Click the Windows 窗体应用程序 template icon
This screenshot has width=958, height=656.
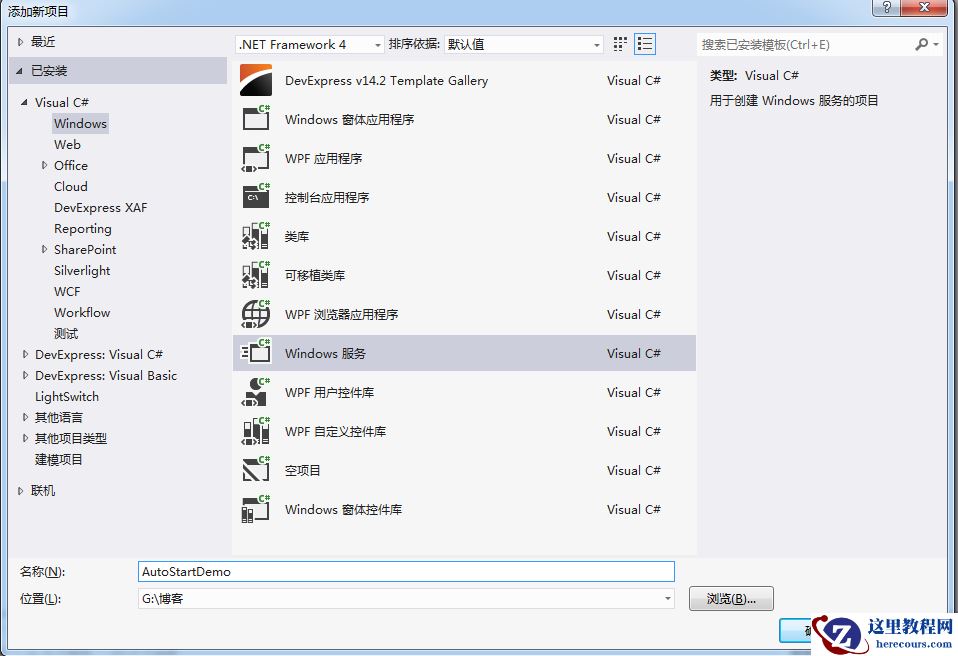(256, 118)
